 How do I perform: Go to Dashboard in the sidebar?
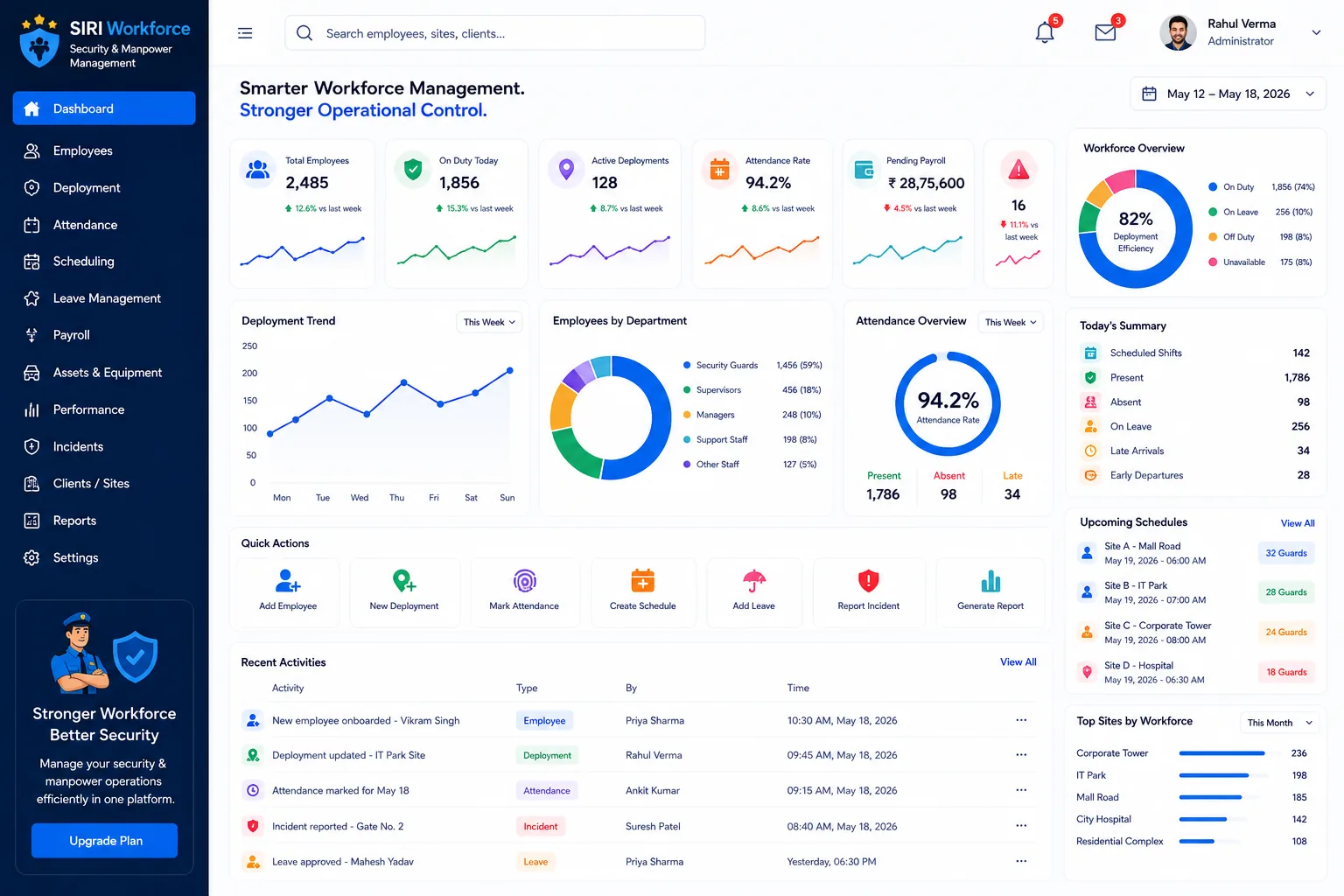click(x=104, y=108)
